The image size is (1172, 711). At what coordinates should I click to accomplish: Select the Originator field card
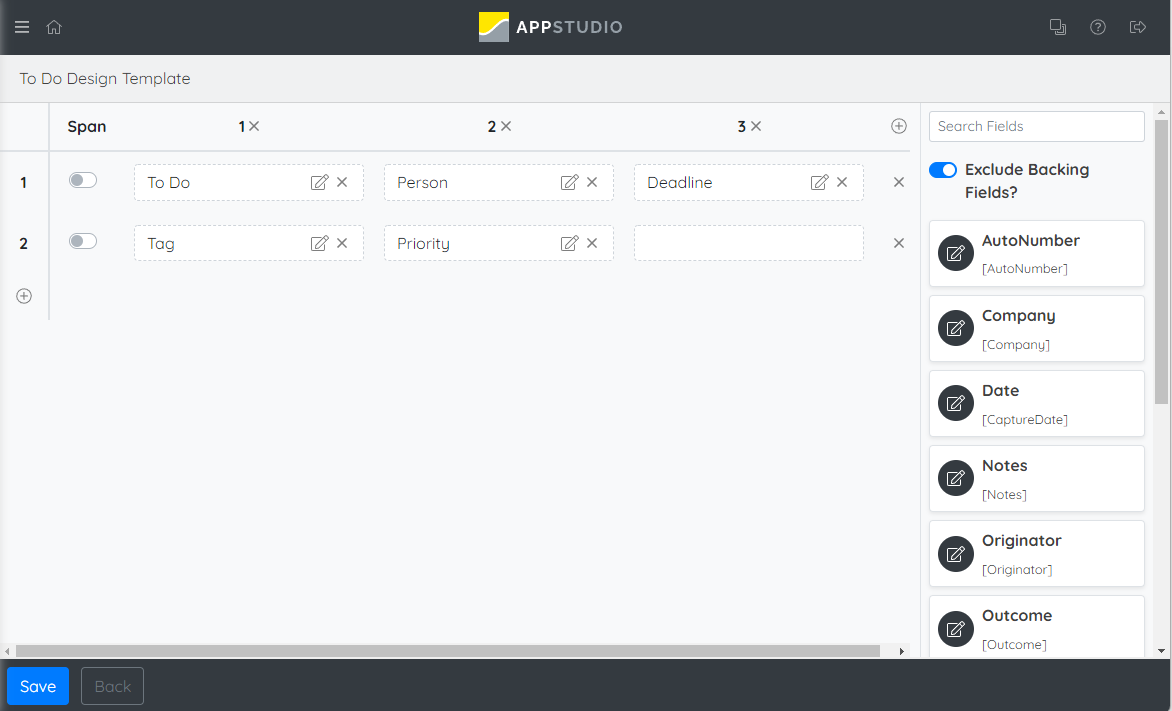point(1036,553)
